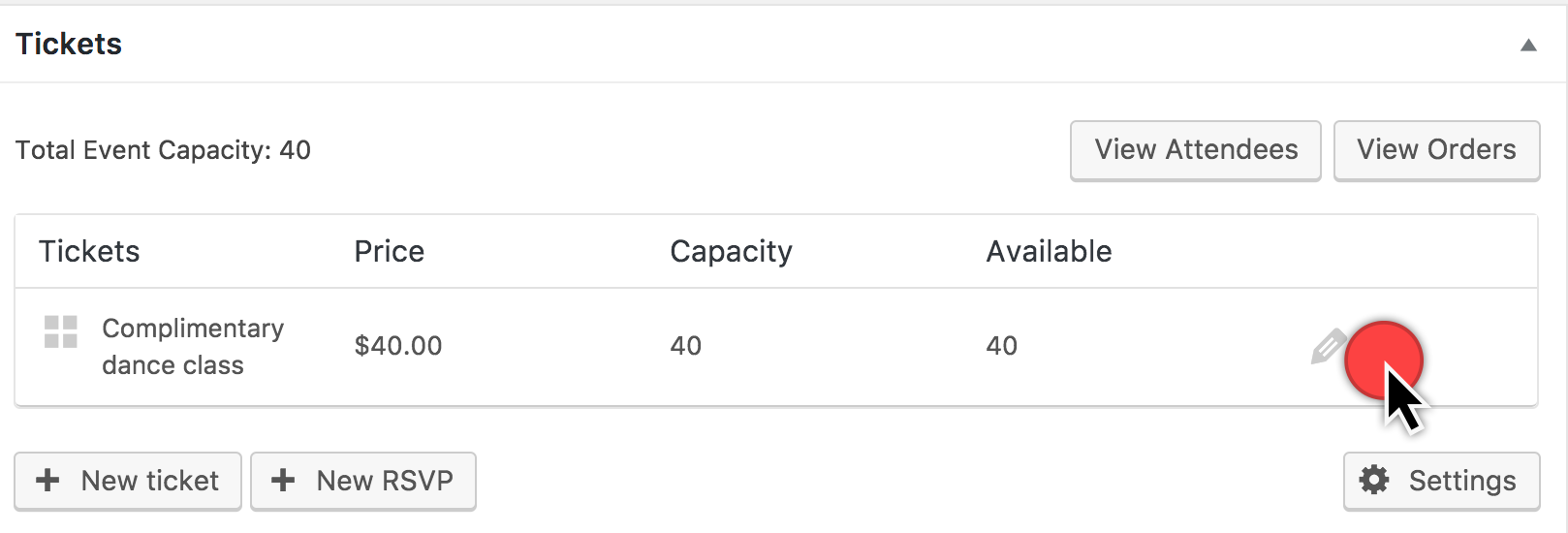Grab the drag handle beside Complimentary dance class

click(61, 331)
